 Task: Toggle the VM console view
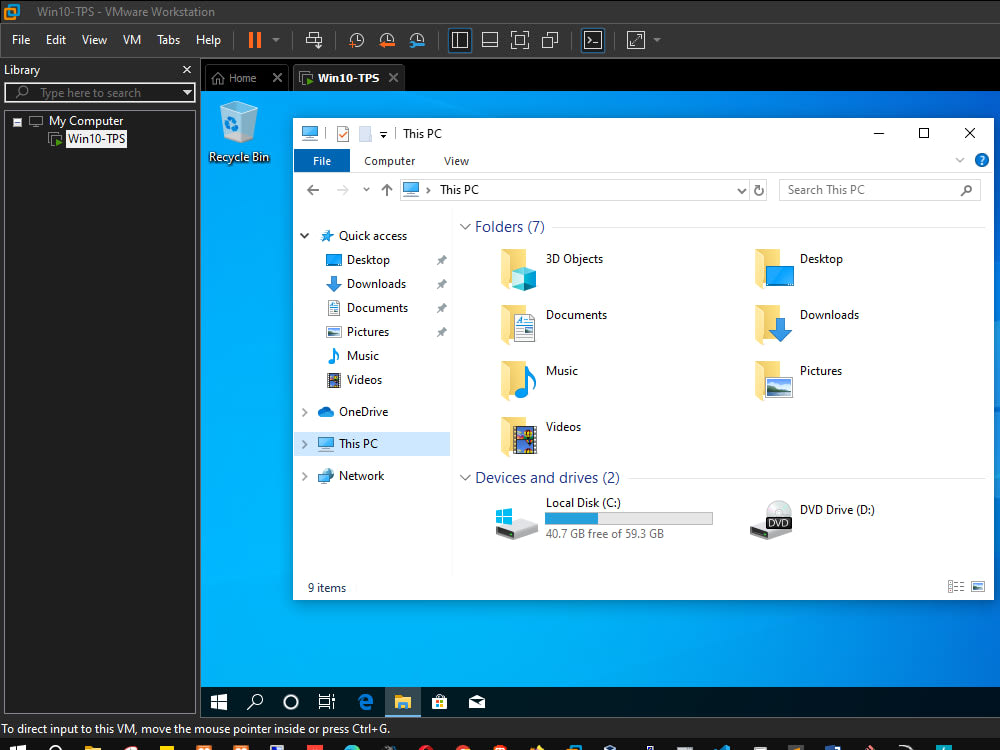click(592, 40)
